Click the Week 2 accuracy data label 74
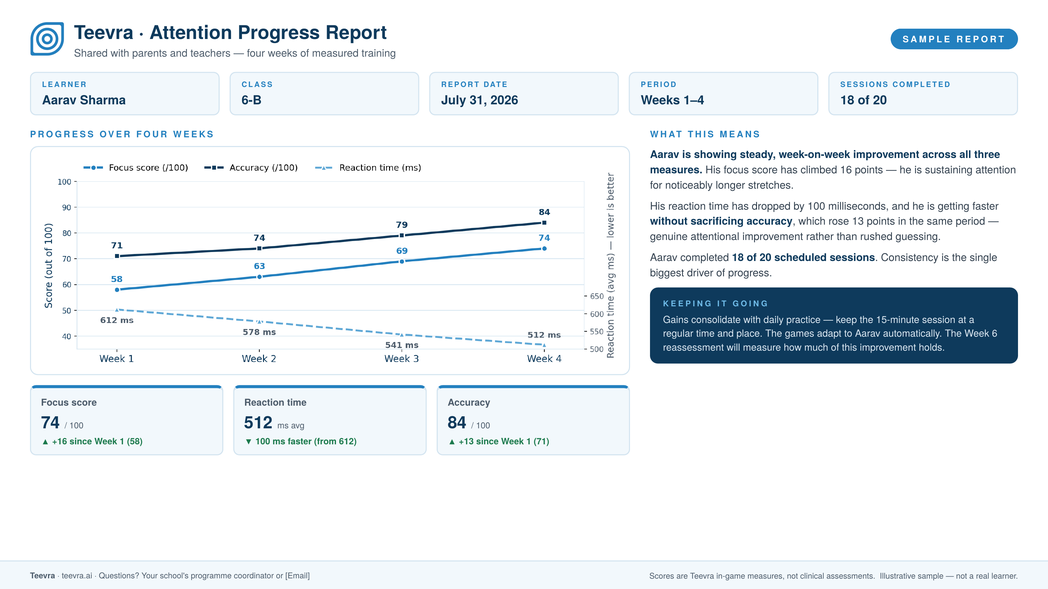Image resolution: width=1048 pixels, height=589 pixels. click(x=259, y=238)
